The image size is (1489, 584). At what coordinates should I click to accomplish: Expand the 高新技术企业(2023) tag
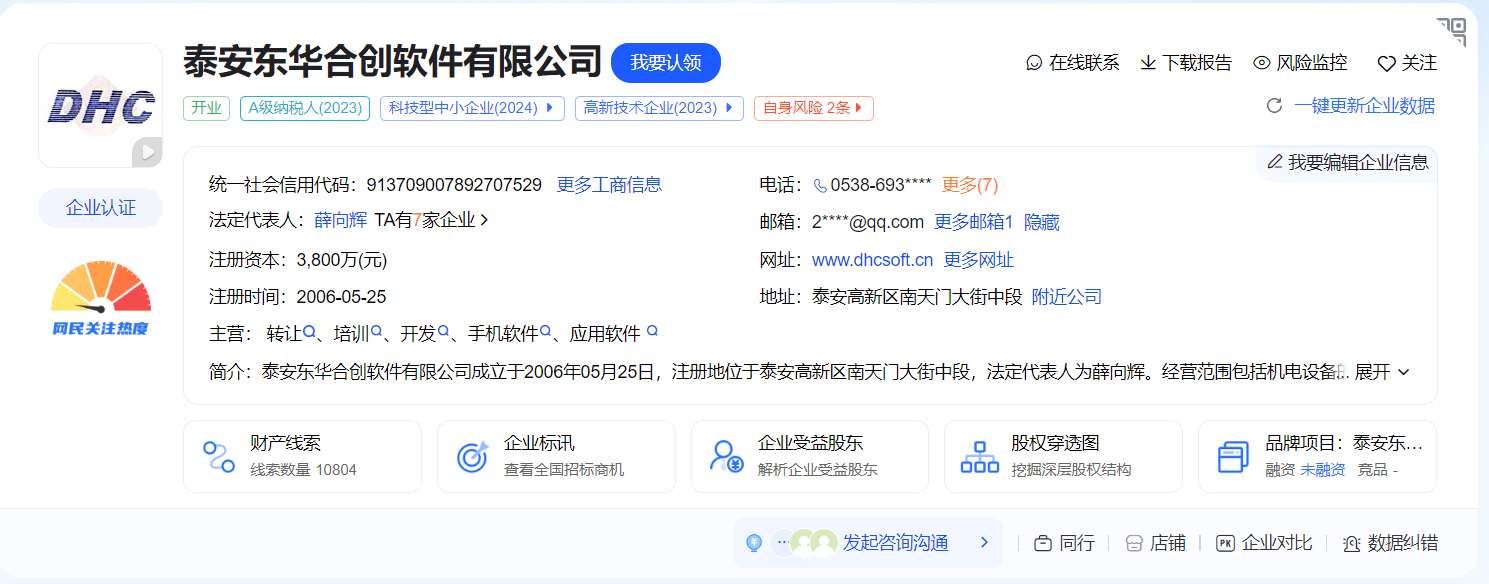click(659, 108)
